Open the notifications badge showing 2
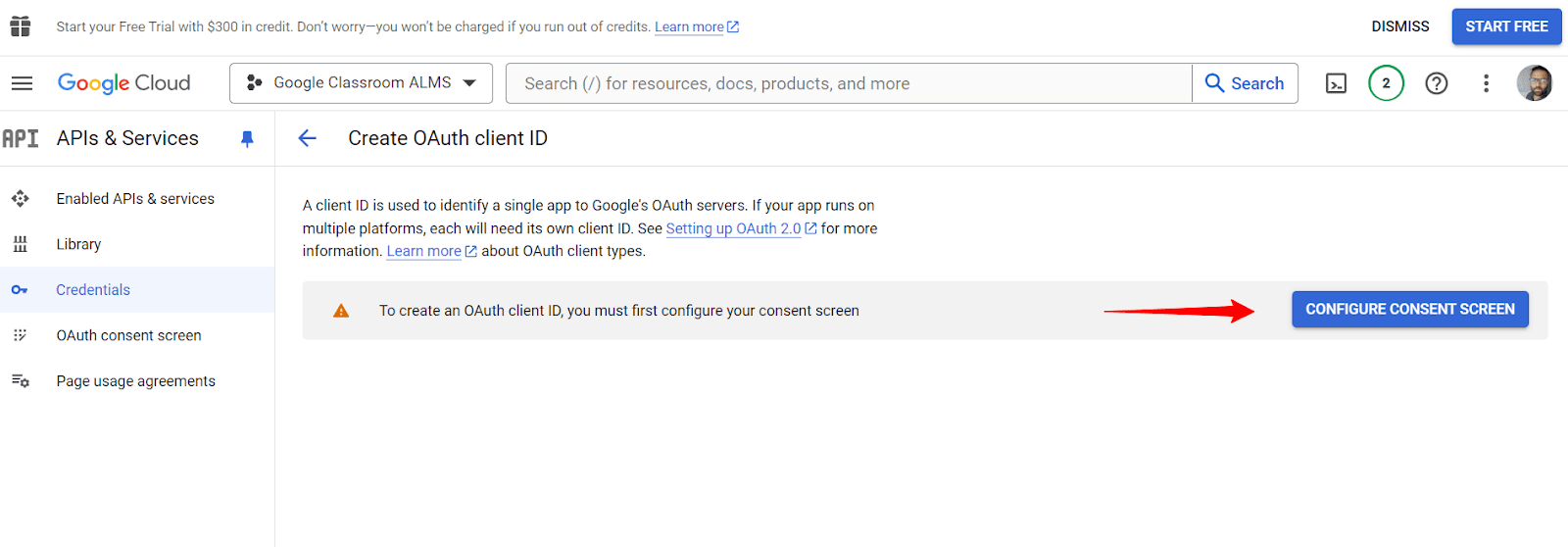Viewport: 1568px width, 547px height. 1386,83
